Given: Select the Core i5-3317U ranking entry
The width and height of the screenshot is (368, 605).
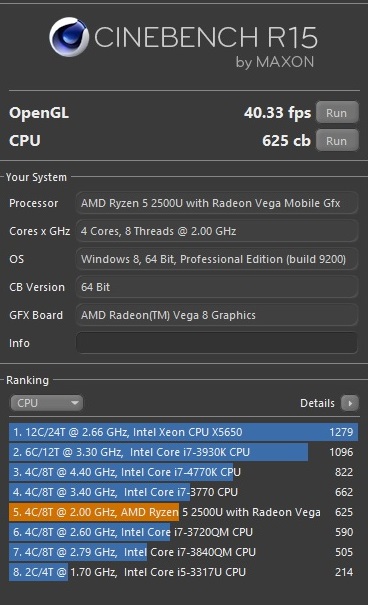Looking at the screenshot, I should click(184, 572).
